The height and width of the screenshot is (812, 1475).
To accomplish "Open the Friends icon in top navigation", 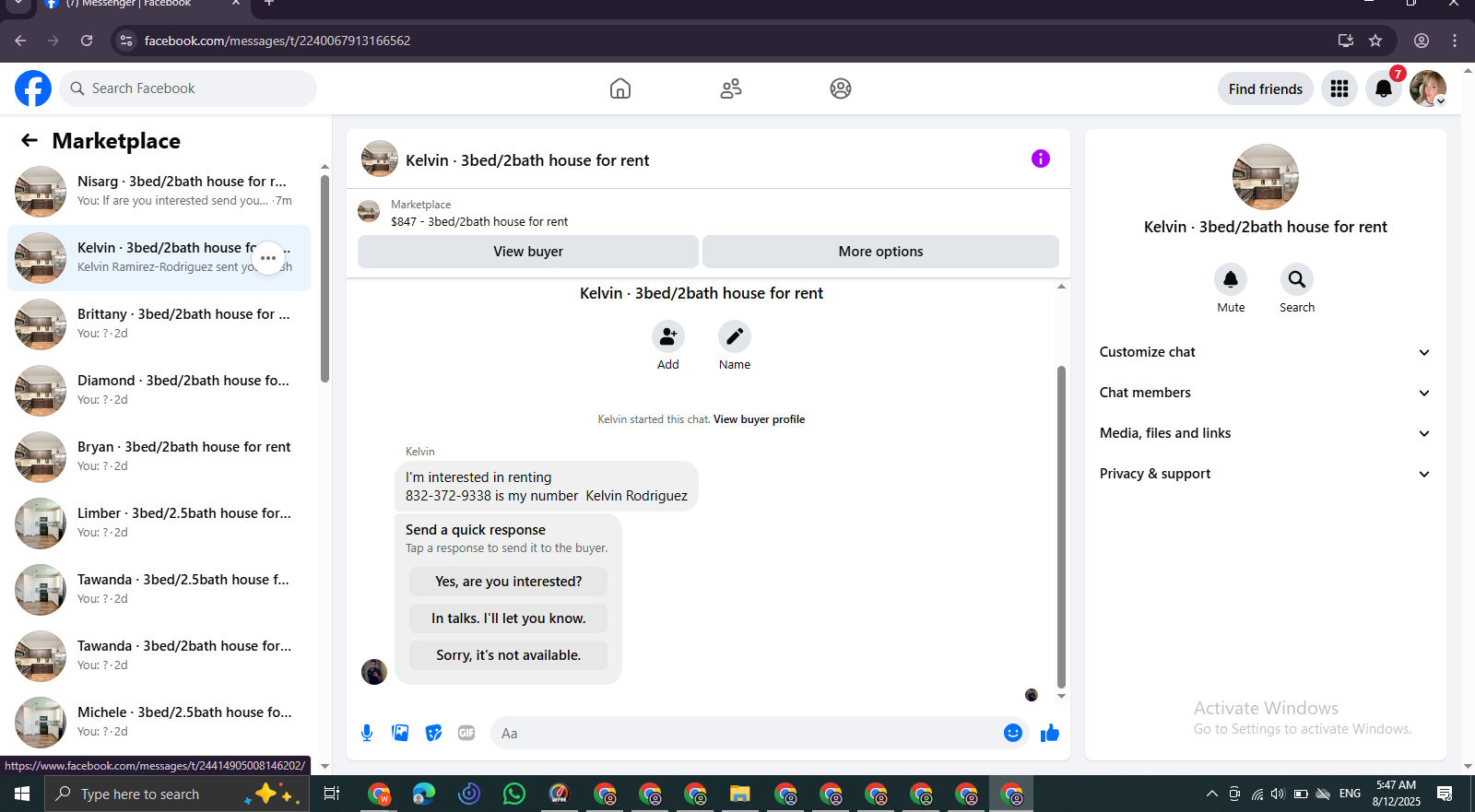I will (x=731, y=88).
